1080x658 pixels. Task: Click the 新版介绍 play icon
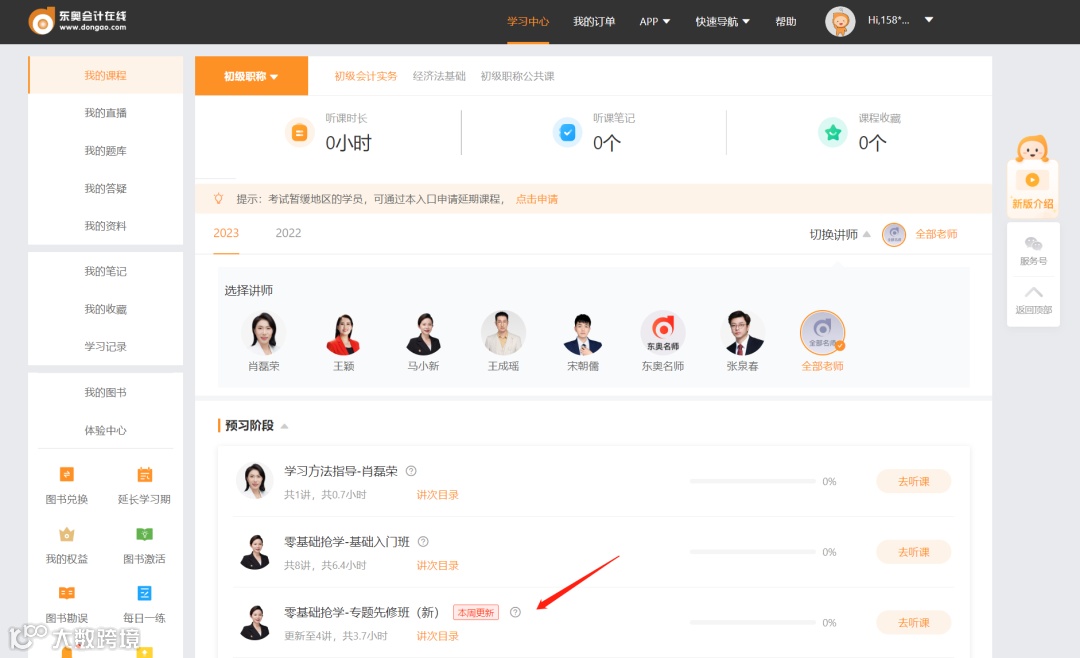[1032, 180]
